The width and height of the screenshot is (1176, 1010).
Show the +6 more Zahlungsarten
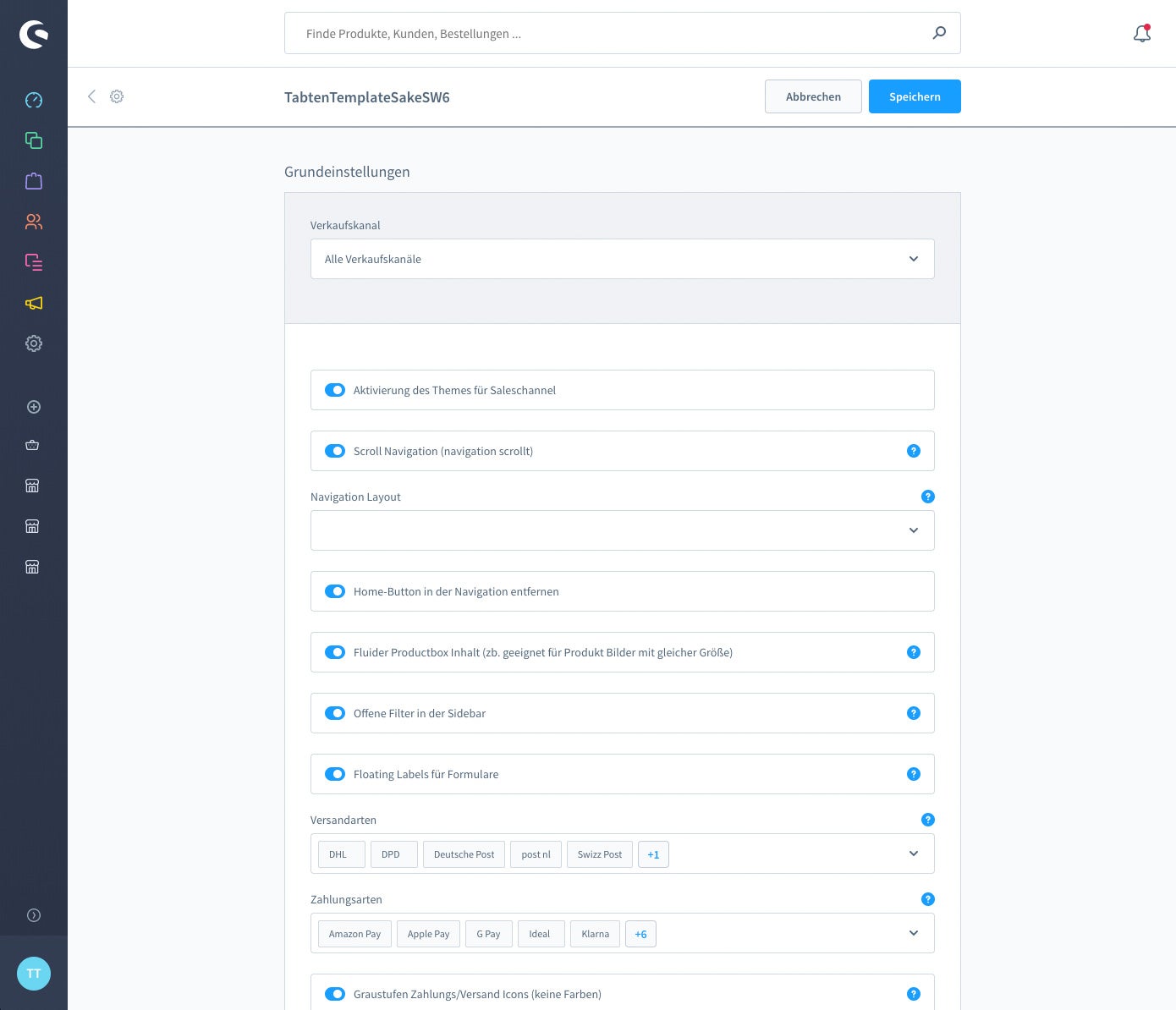point(640,934)
